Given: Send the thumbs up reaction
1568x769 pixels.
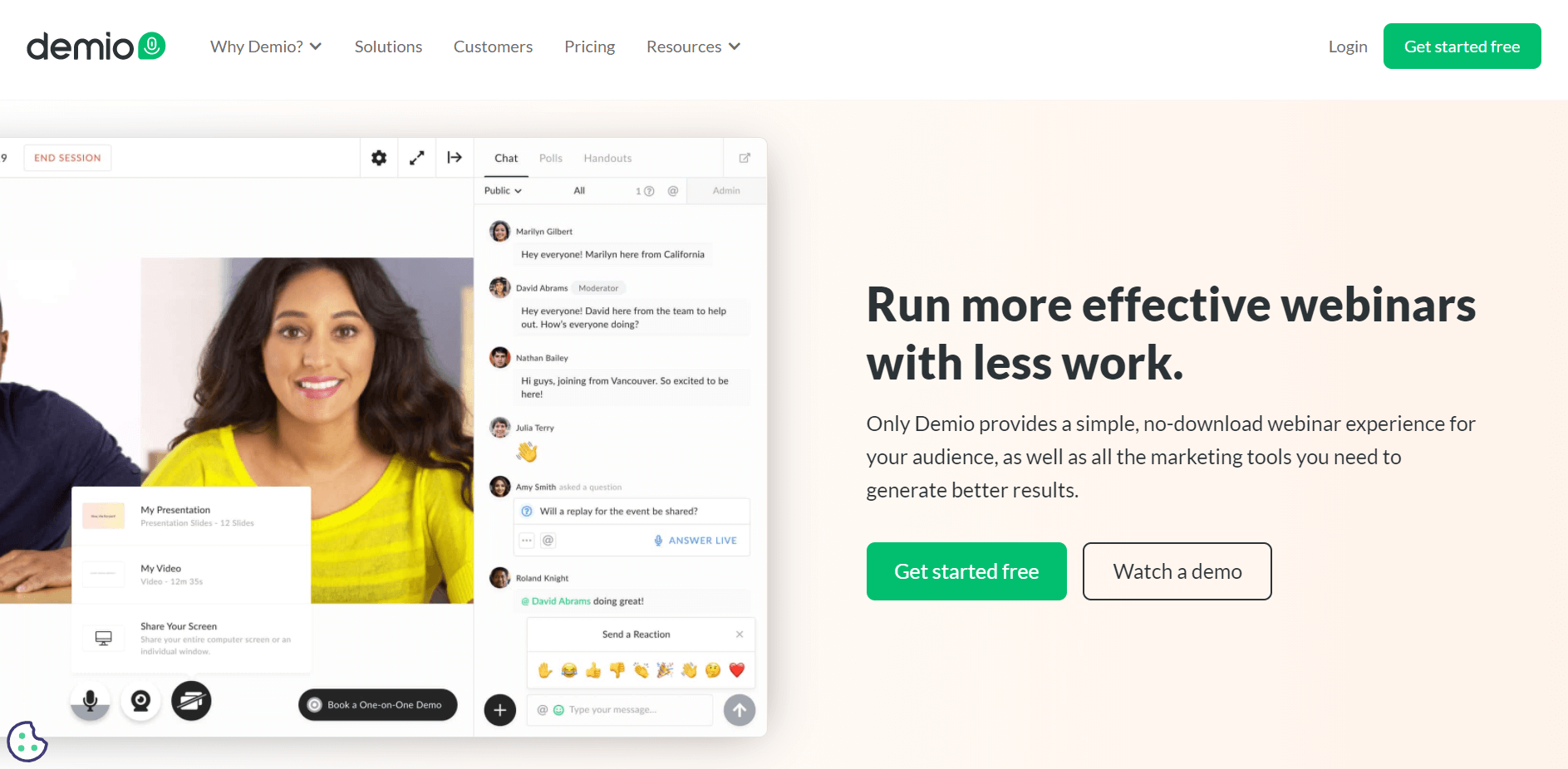Looking at the screenshot, I should [593, 670].
